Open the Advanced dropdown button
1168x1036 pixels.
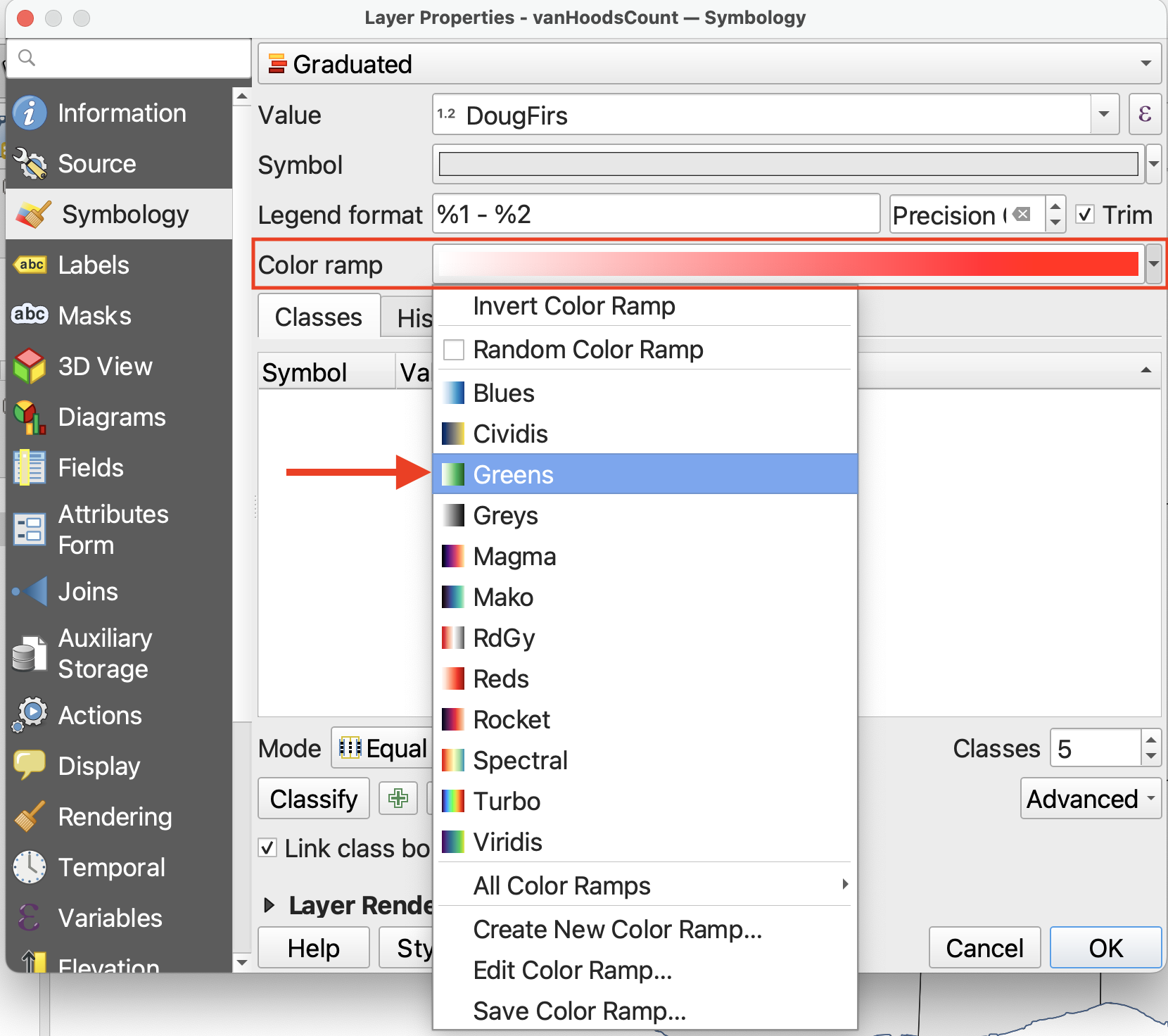(x=1090, y=799)
